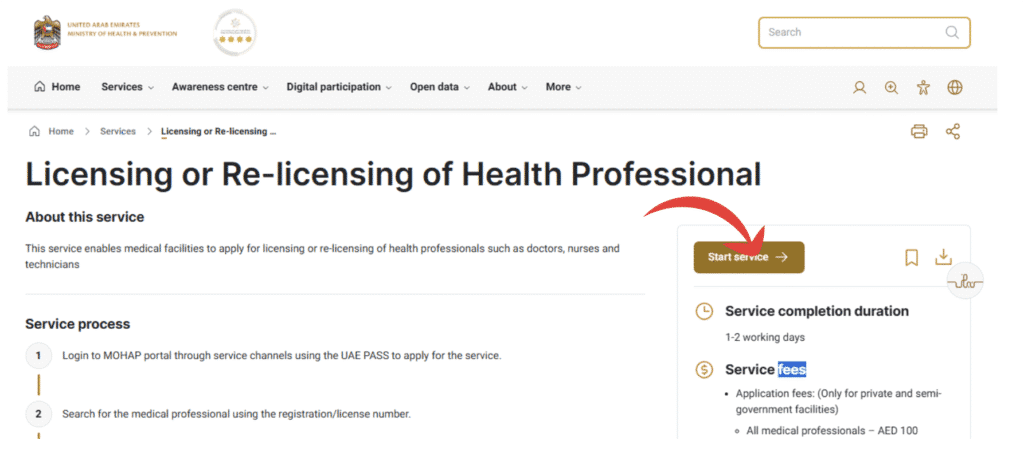Go to Home in navigation bar
Viewport: 1024px width, 472px height.
tap(57, 87)
